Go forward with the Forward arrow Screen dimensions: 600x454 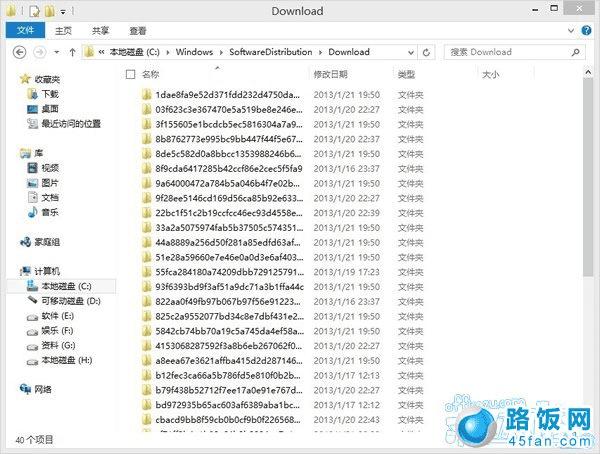tap(40, 52)
